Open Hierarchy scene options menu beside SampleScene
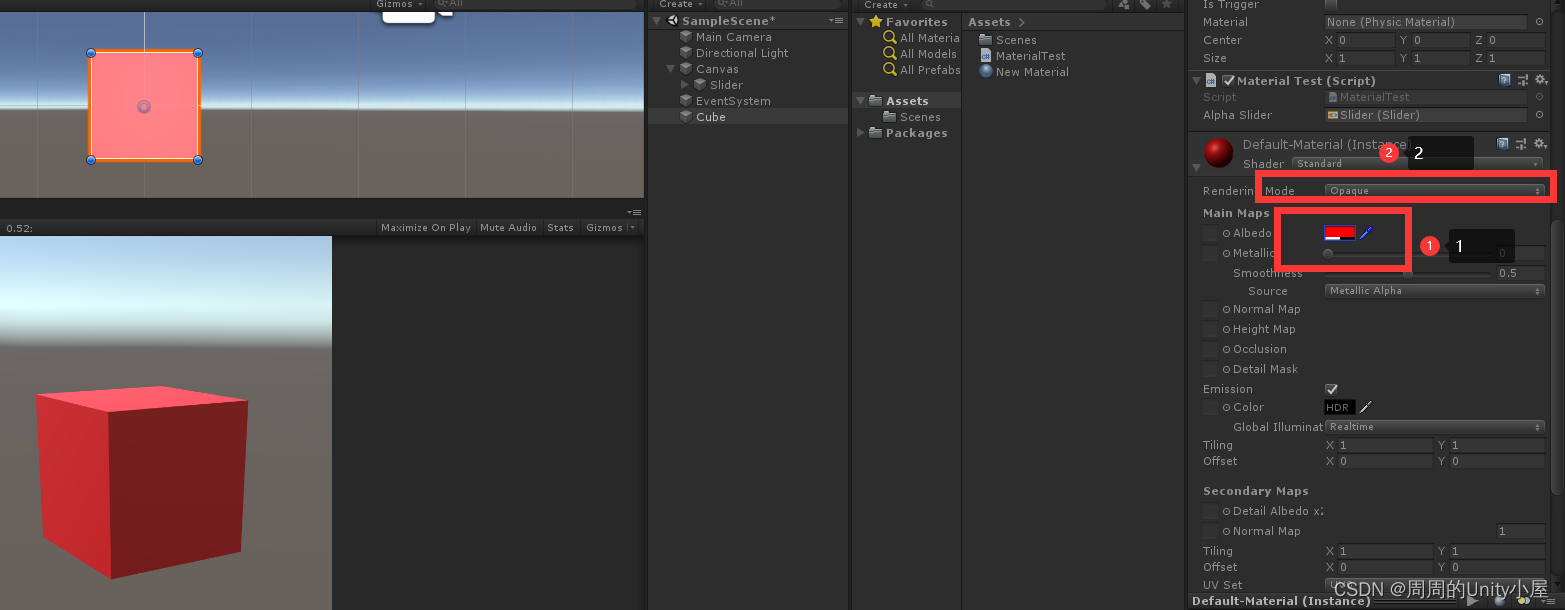Screen dimensions: 1565x610 pyautogui.click(x=835, y=21)
